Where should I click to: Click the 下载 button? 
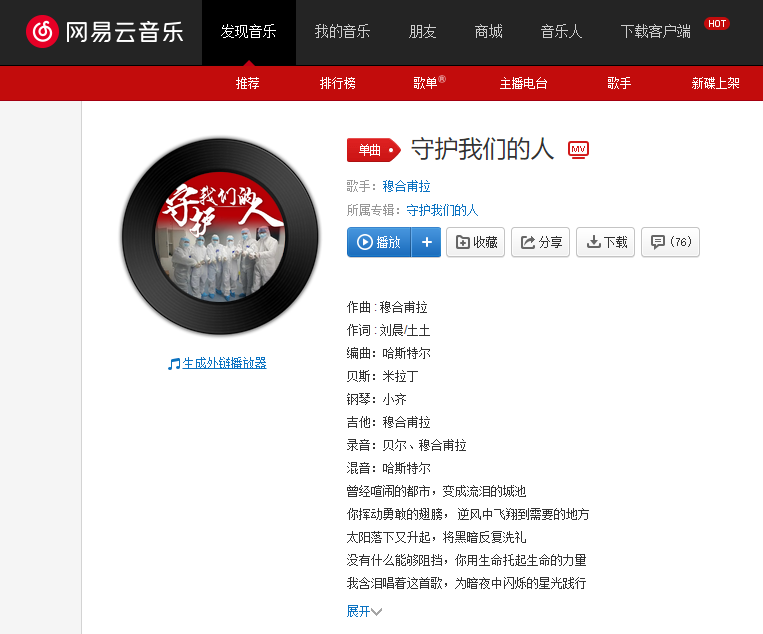tap(605, 242)
